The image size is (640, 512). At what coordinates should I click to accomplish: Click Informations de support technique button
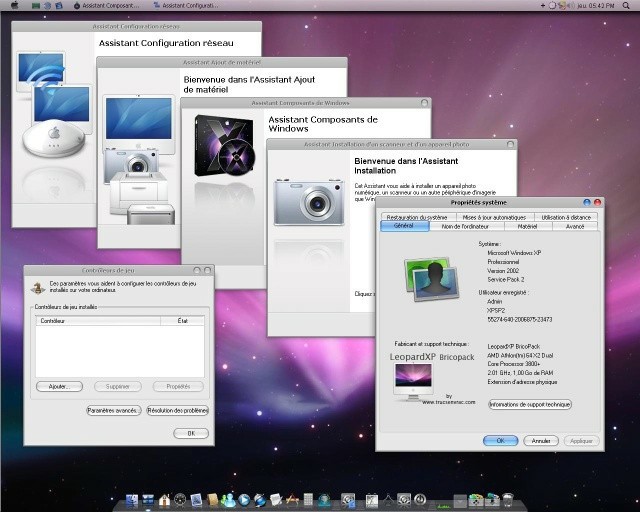[x=530, y=404]
